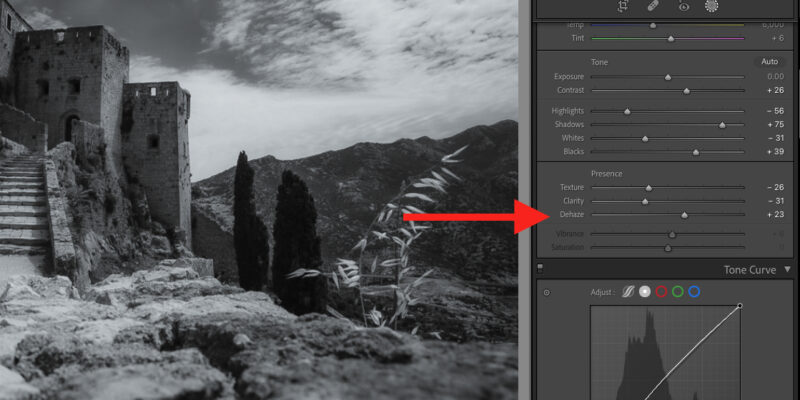Click the Highlights label

568,111
